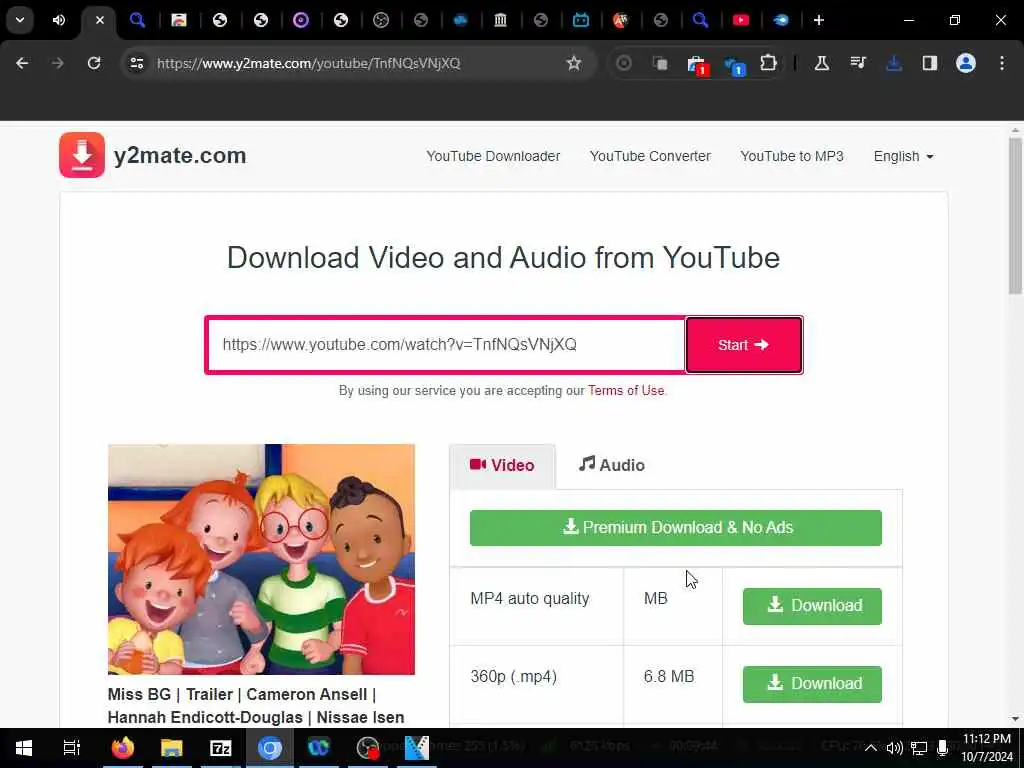Click the red Start button
Screen dimensions: 1024x768
pyautogui.click(x=744, y=345)
